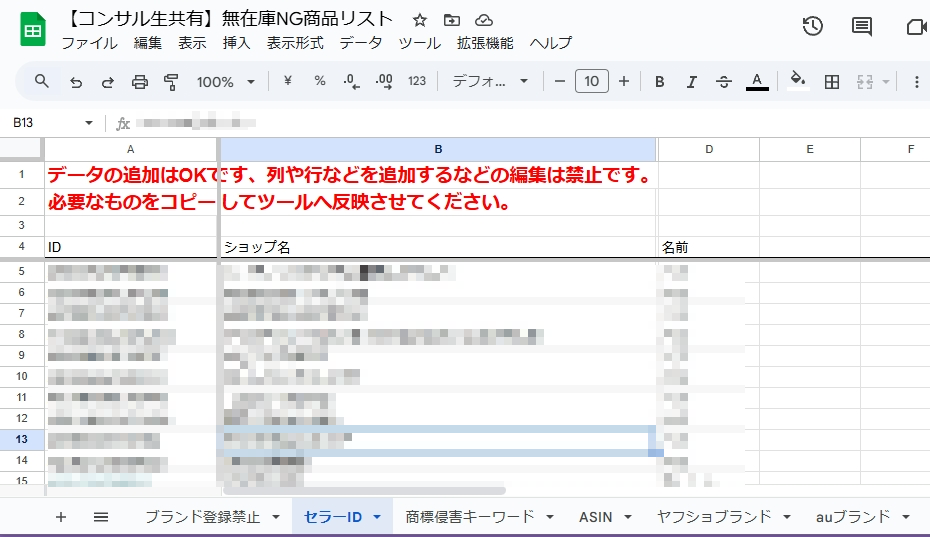Image resolution: width=930 pixels, height=537 pixels.
Task: Format as currency with ¥ button
Action: coord(288,82)
